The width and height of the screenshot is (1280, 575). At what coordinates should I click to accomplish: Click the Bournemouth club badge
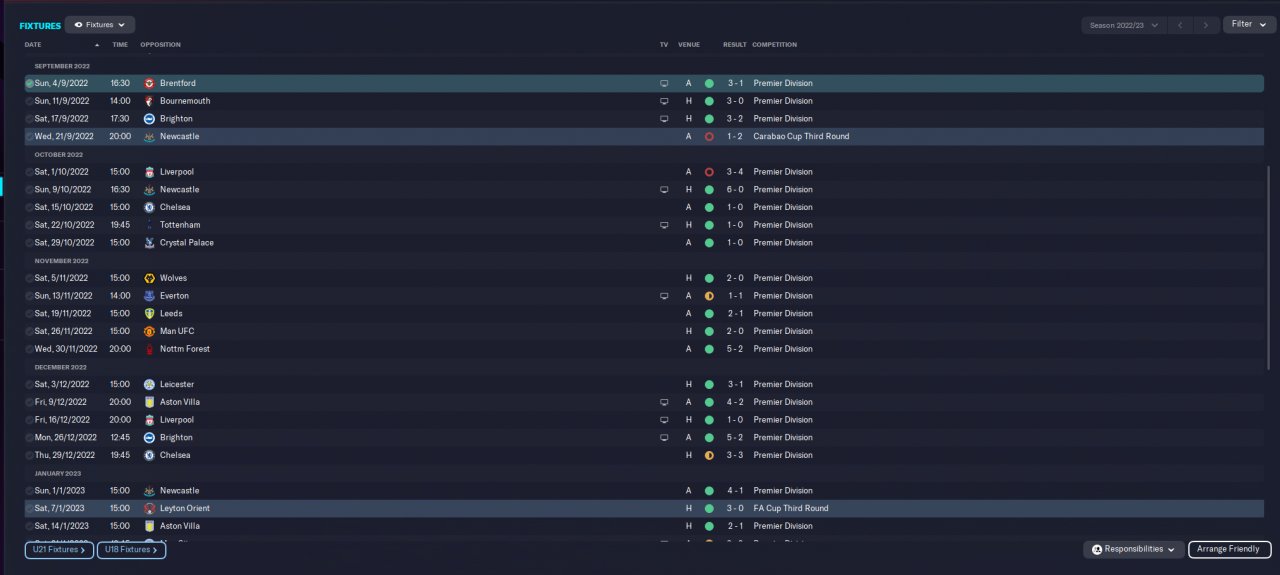(149, 101)
